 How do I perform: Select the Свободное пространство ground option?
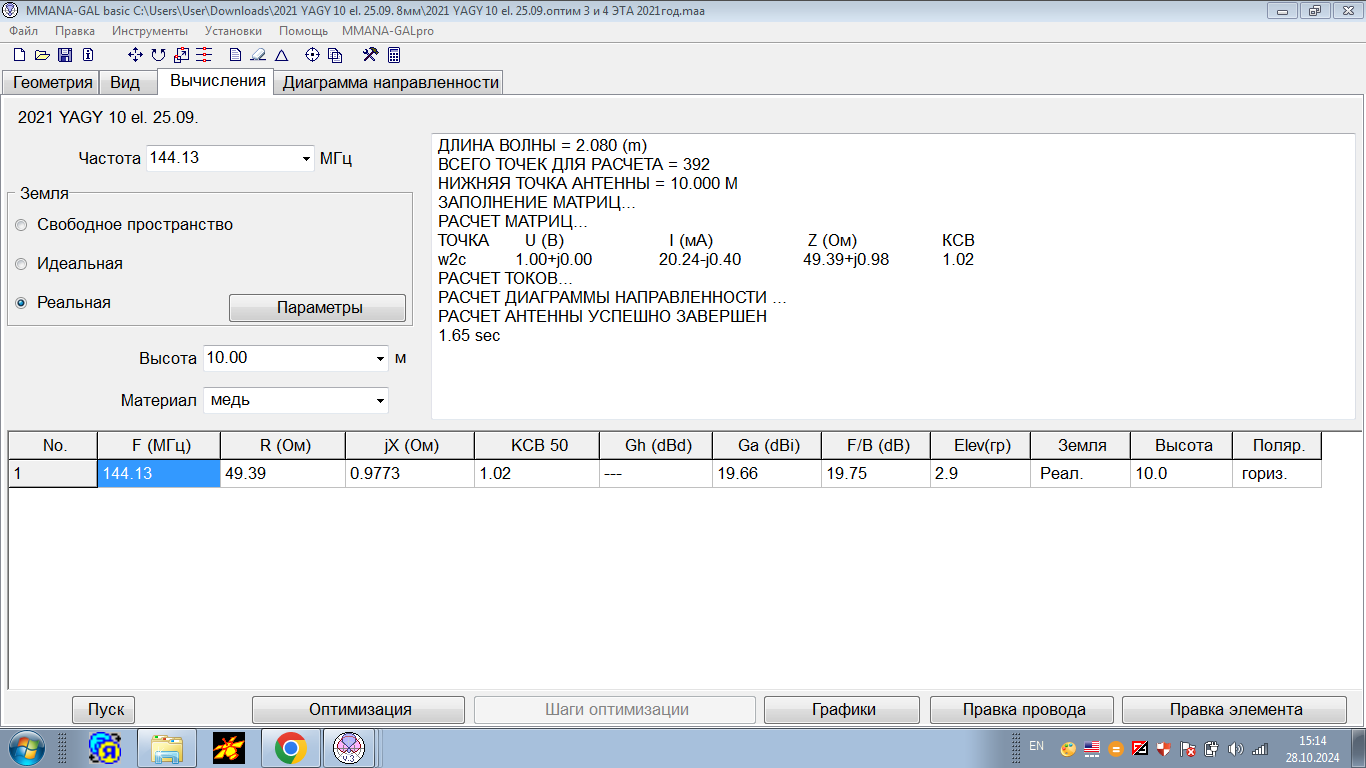click(x=22, y=225)
